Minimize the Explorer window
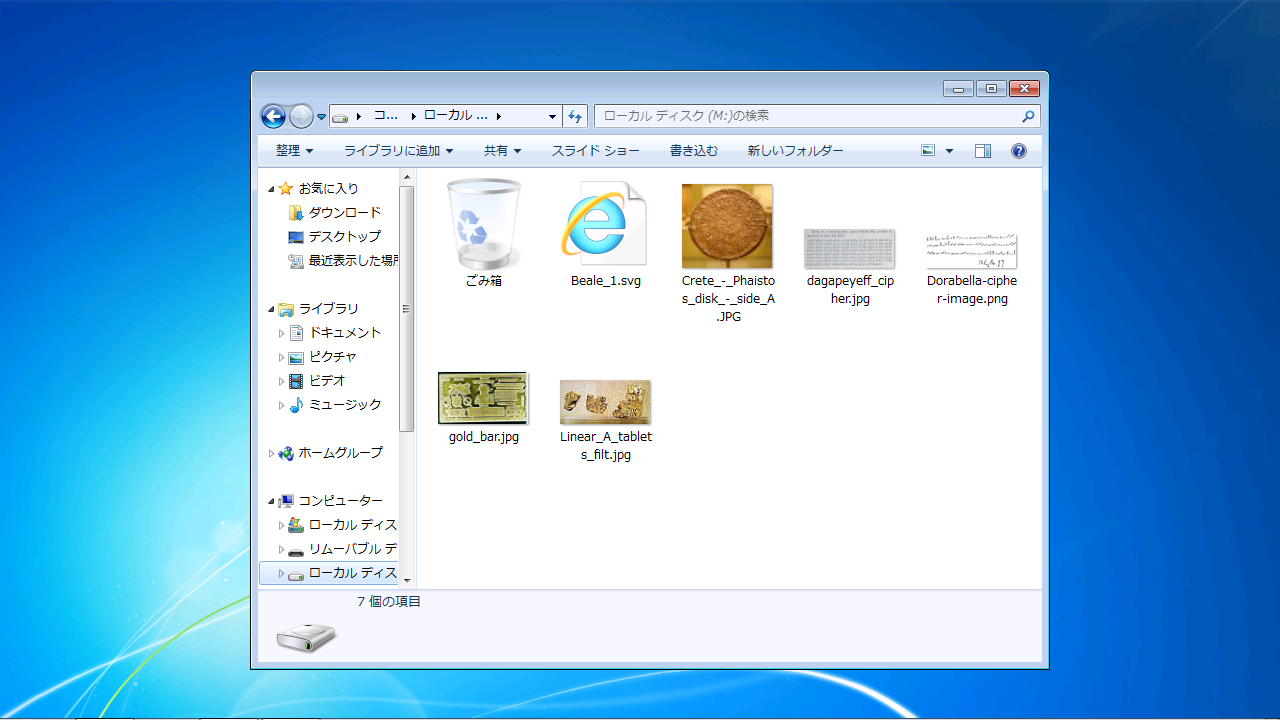Image resolution: width=1280 pixels, height=720 pixels. 957,89
